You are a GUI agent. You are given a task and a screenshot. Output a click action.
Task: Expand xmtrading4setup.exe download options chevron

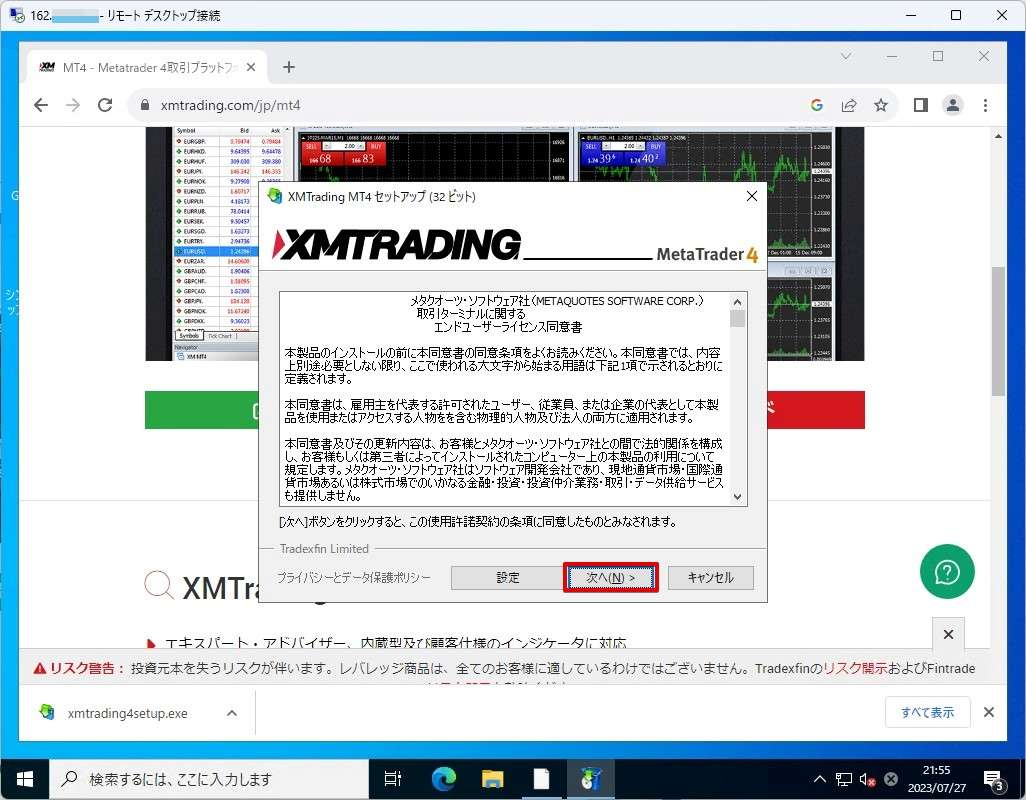(x=232, y=713)
